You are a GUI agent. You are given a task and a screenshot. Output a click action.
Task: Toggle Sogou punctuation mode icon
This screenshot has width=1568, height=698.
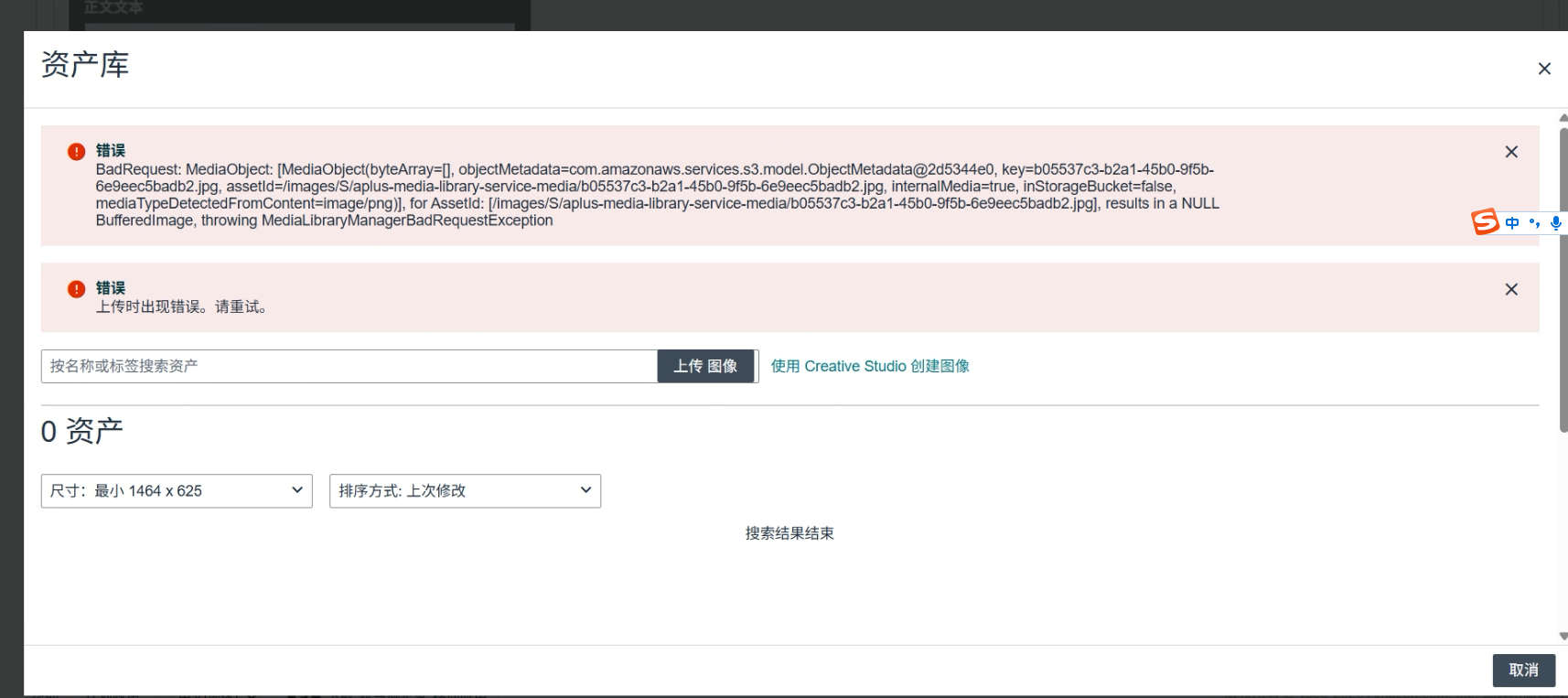pyautogui.click(x=1534, y=222)
